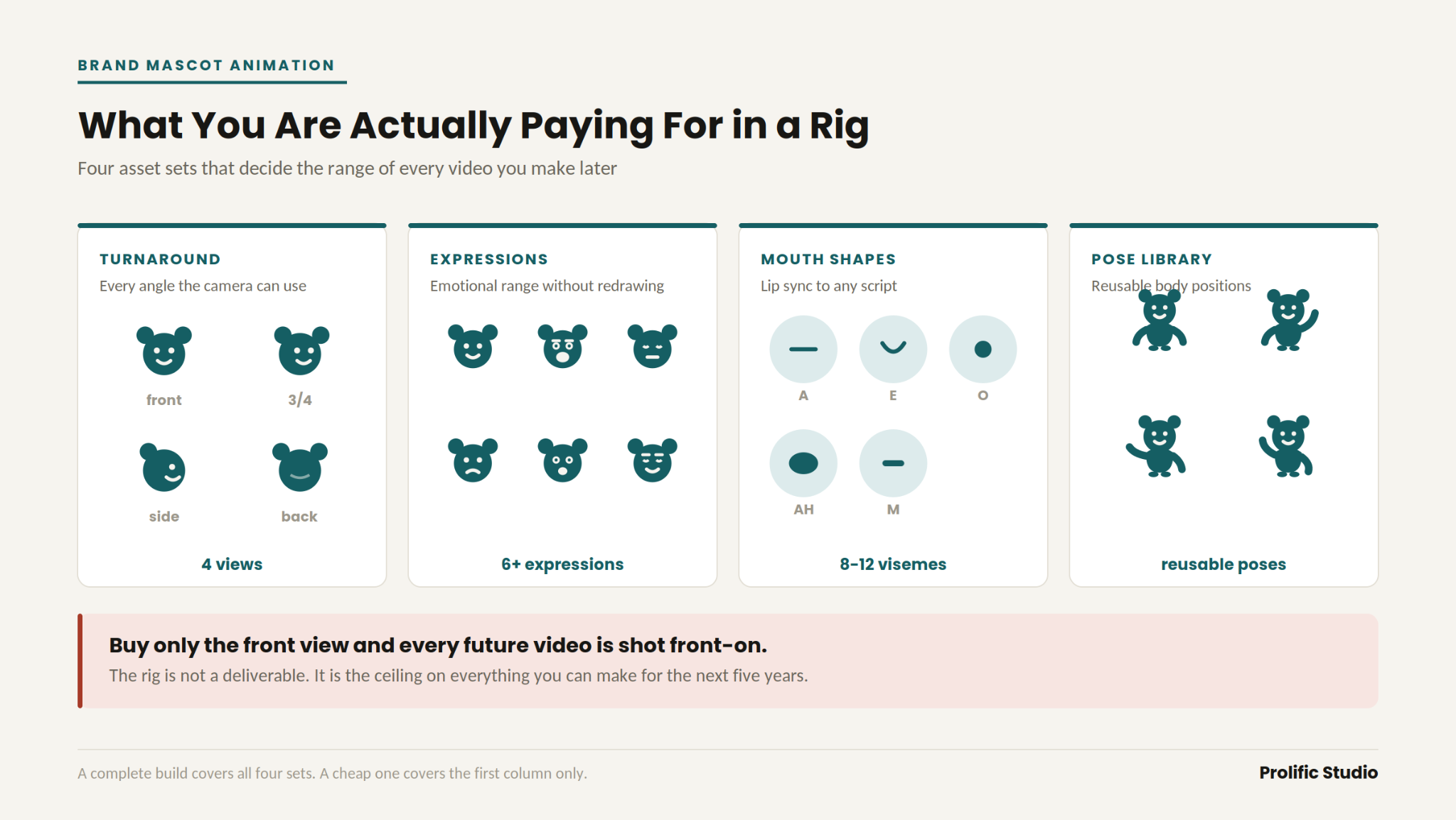The height and width of the screenshot is (820, 1456).
Task: Click the waving mascot pose with raised arm
Action: point(1289,320)
